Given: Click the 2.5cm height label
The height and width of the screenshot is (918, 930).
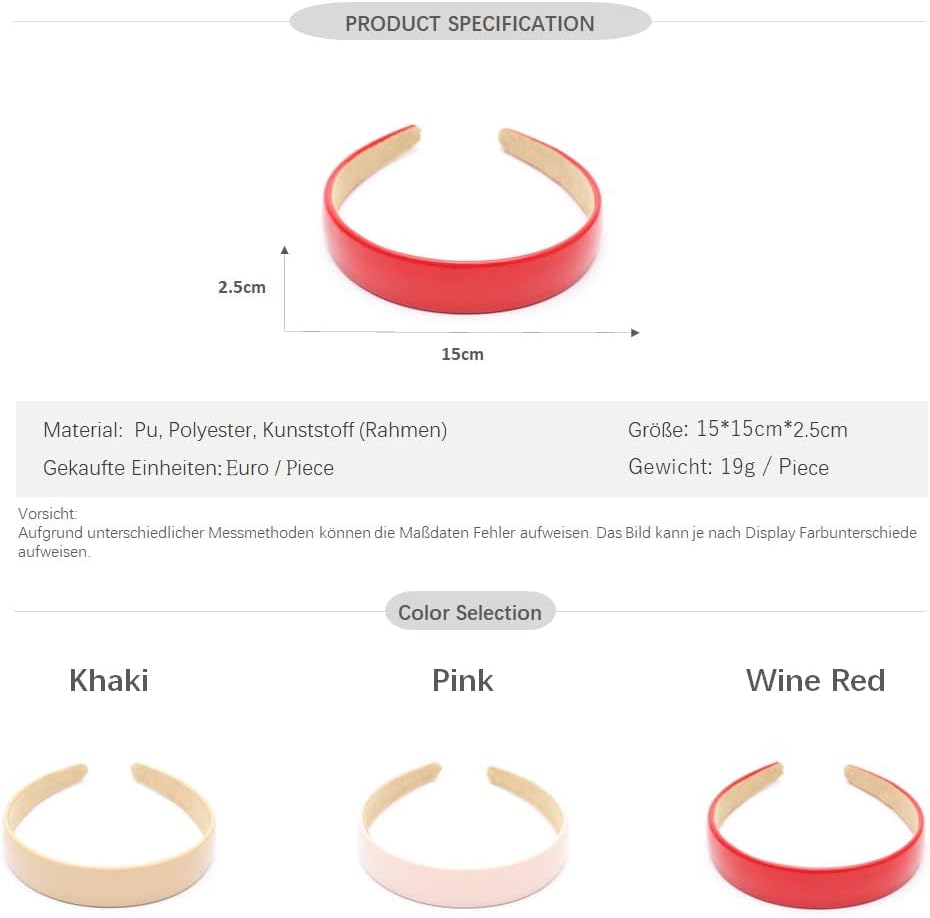Looking at the screenshot, I should 242,287.
